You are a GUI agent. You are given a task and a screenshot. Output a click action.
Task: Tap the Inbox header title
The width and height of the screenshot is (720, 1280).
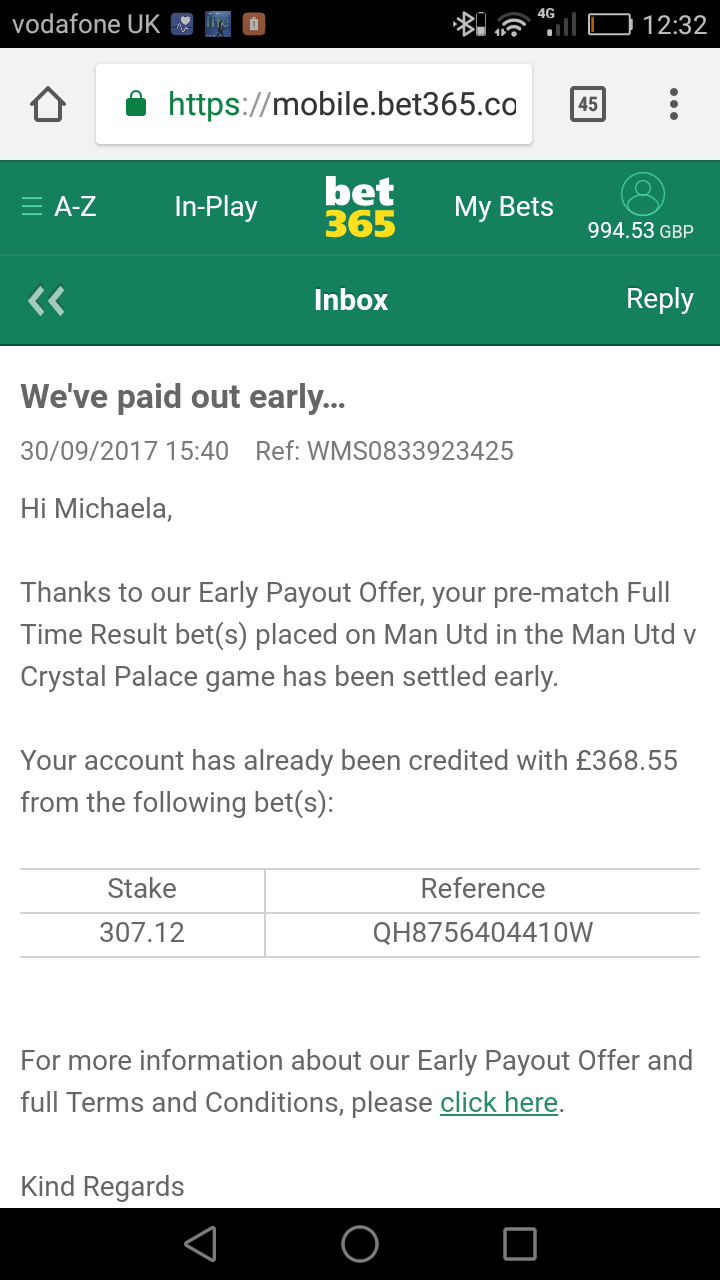(351, 300)
